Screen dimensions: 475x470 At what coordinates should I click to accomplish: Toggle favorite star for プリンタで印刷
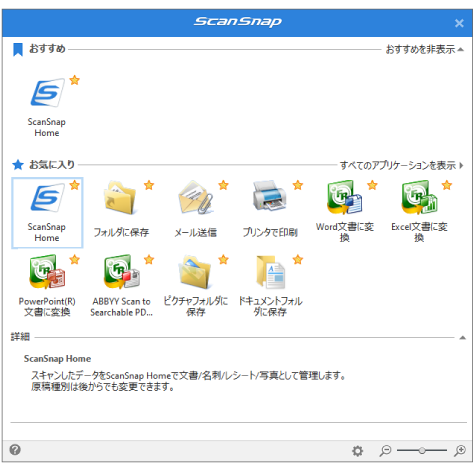click(298, 185)
